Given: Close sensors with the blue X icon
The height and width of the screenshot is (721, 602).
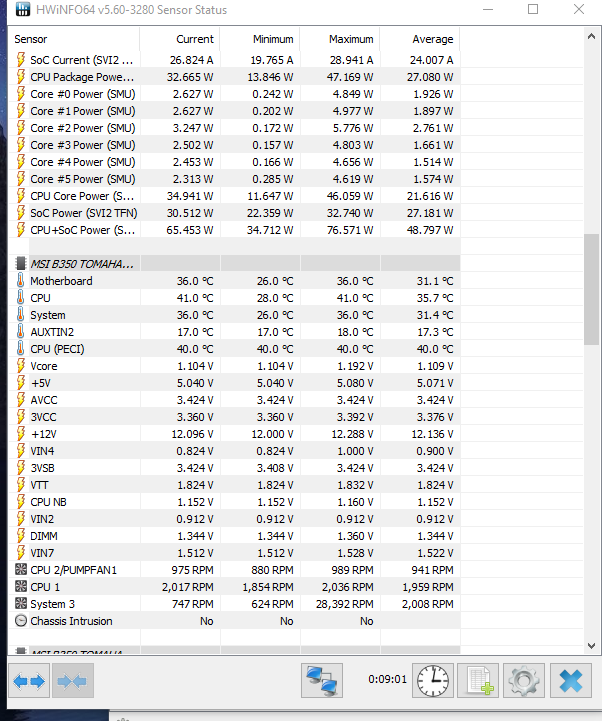Looking at the screenshot, I should 571,681.
